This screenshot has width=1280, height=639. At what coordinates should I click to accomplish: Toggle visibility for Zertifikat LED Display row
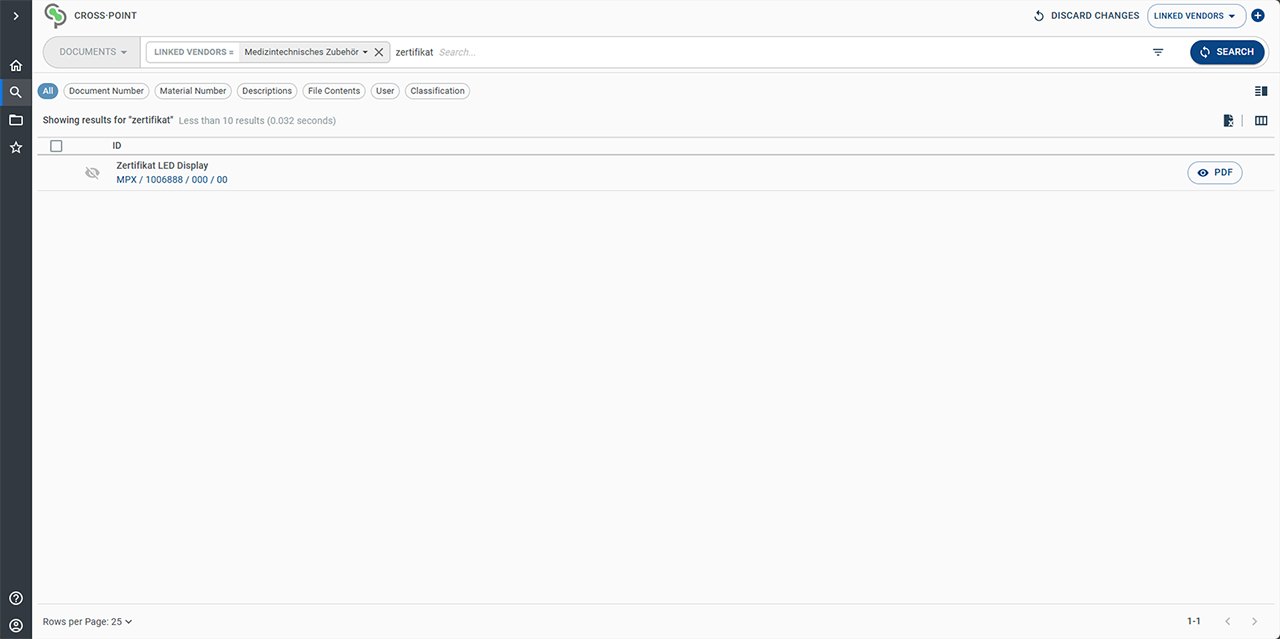[x=92, y=172]
